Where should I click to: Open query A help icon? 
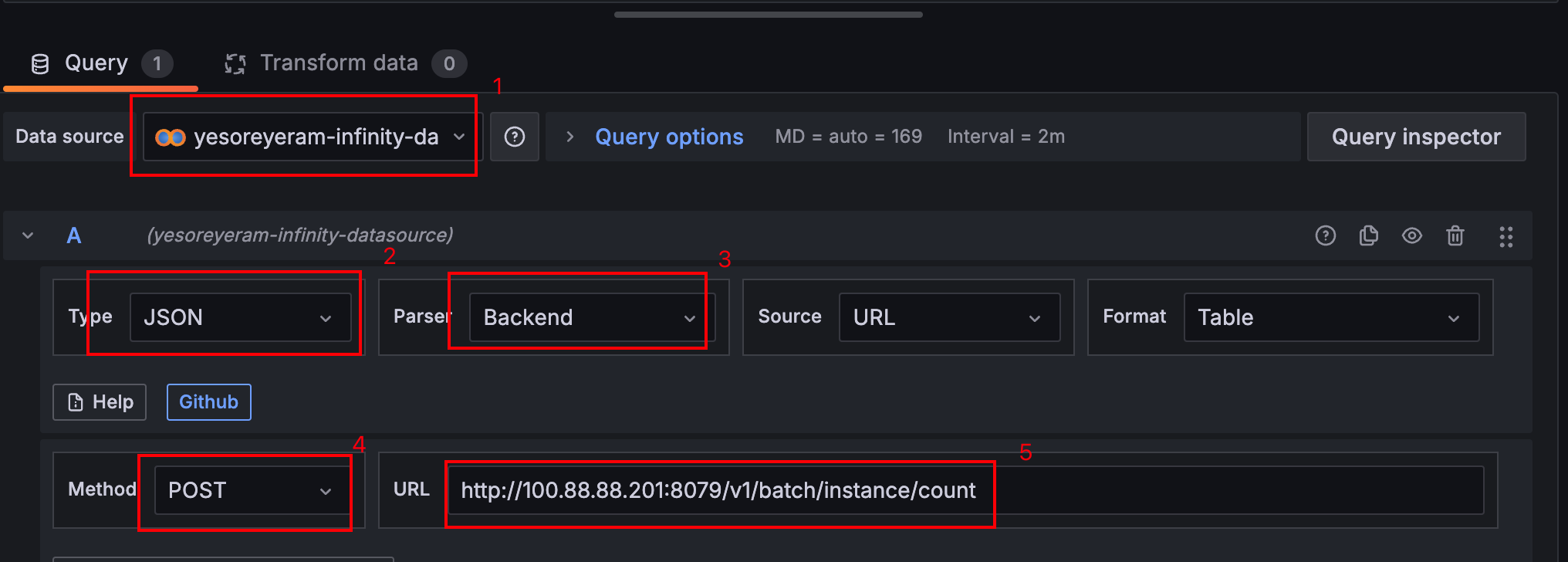click(1325, 235)
